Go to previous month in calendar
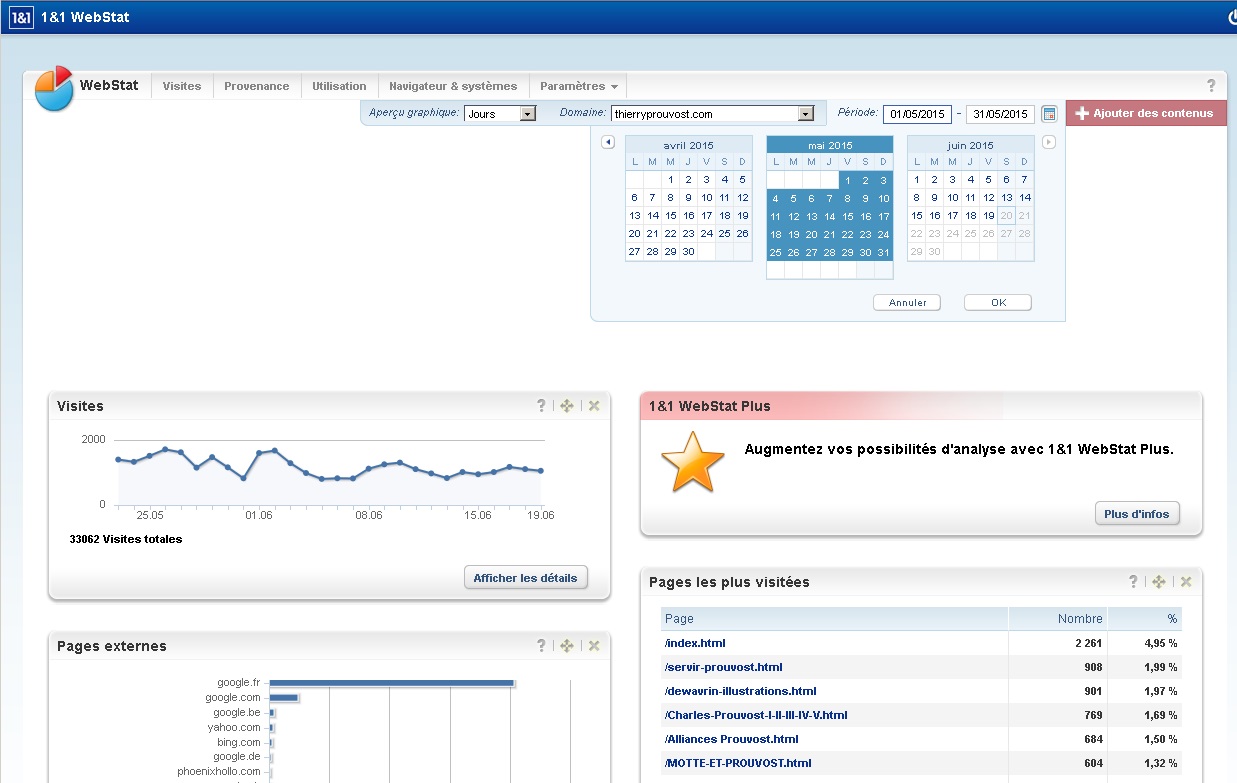The width and height of the screenshot is (1237, 783). [x=608, y=142]
